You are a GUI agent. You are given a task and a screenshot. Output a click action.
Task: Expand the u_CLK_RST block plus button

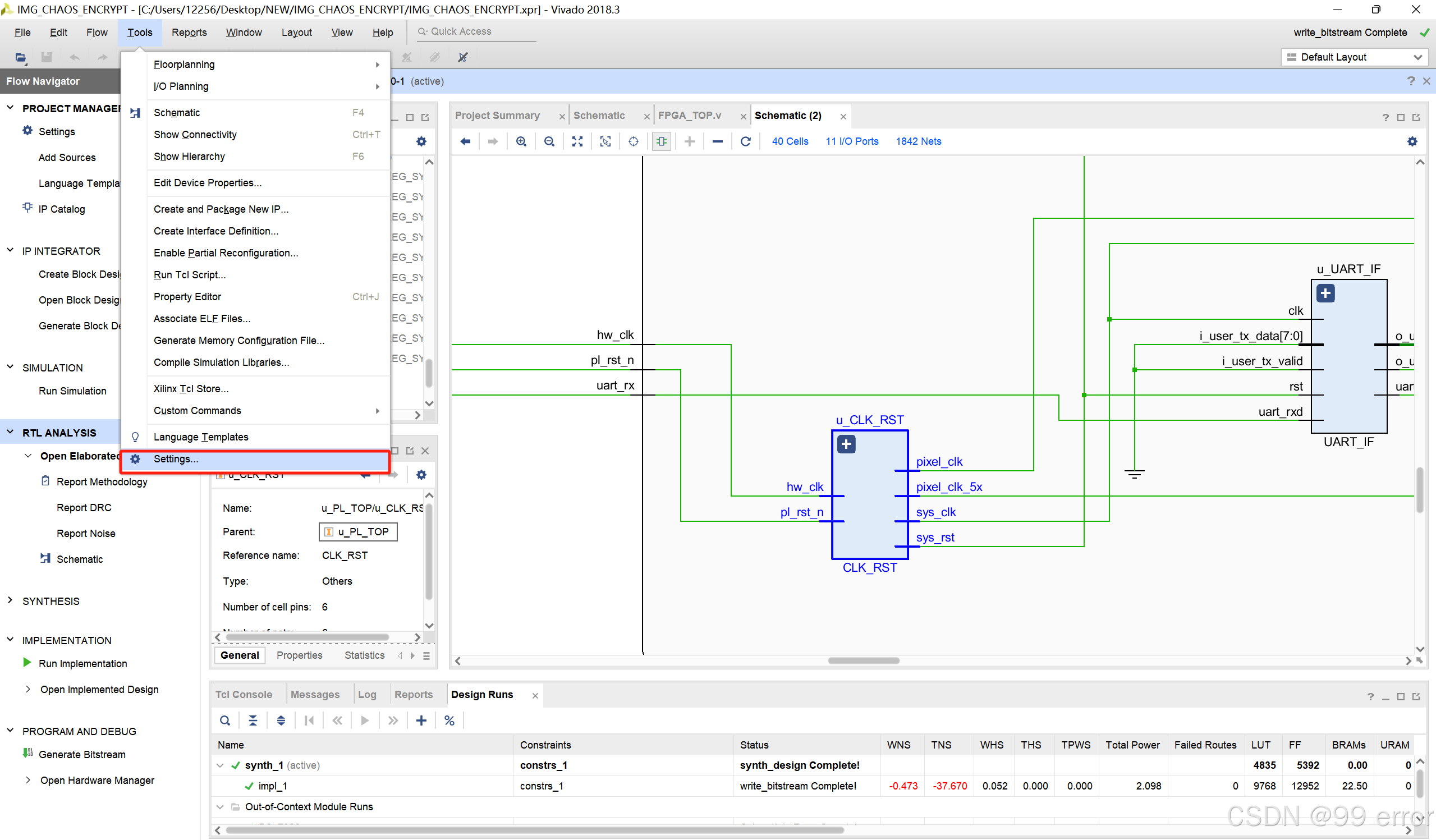pyautogui.click(x=846, y=444)
